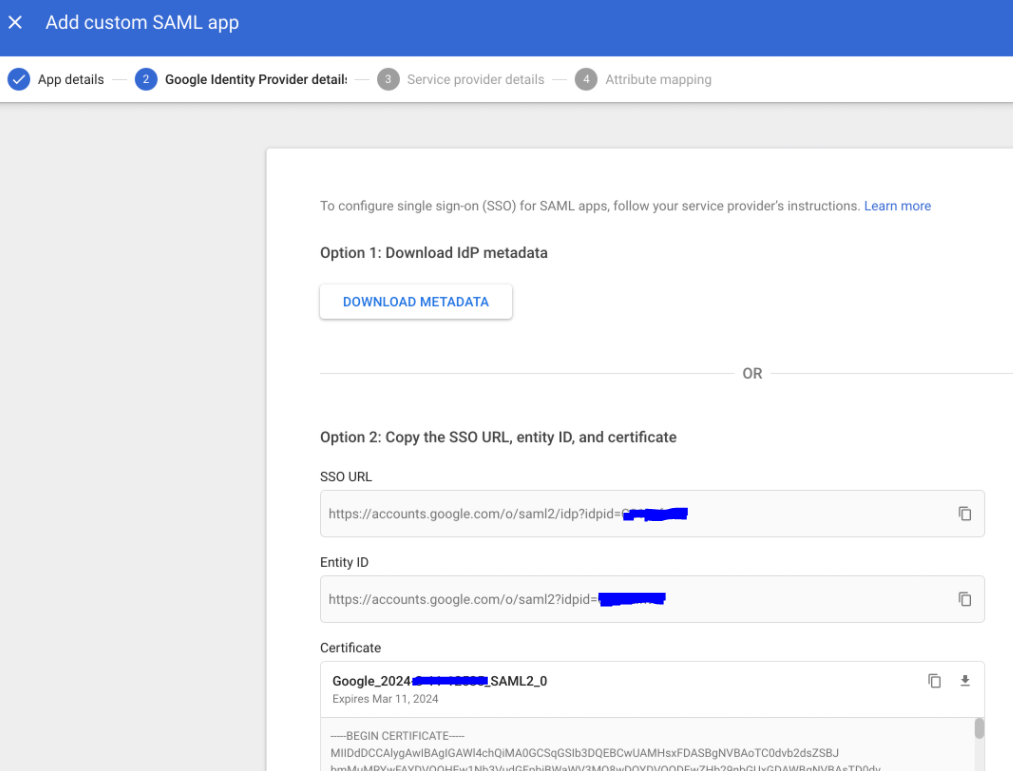Copy the SSO URL value
This screenshot has width=1013, height=771.
pos(964,513)
